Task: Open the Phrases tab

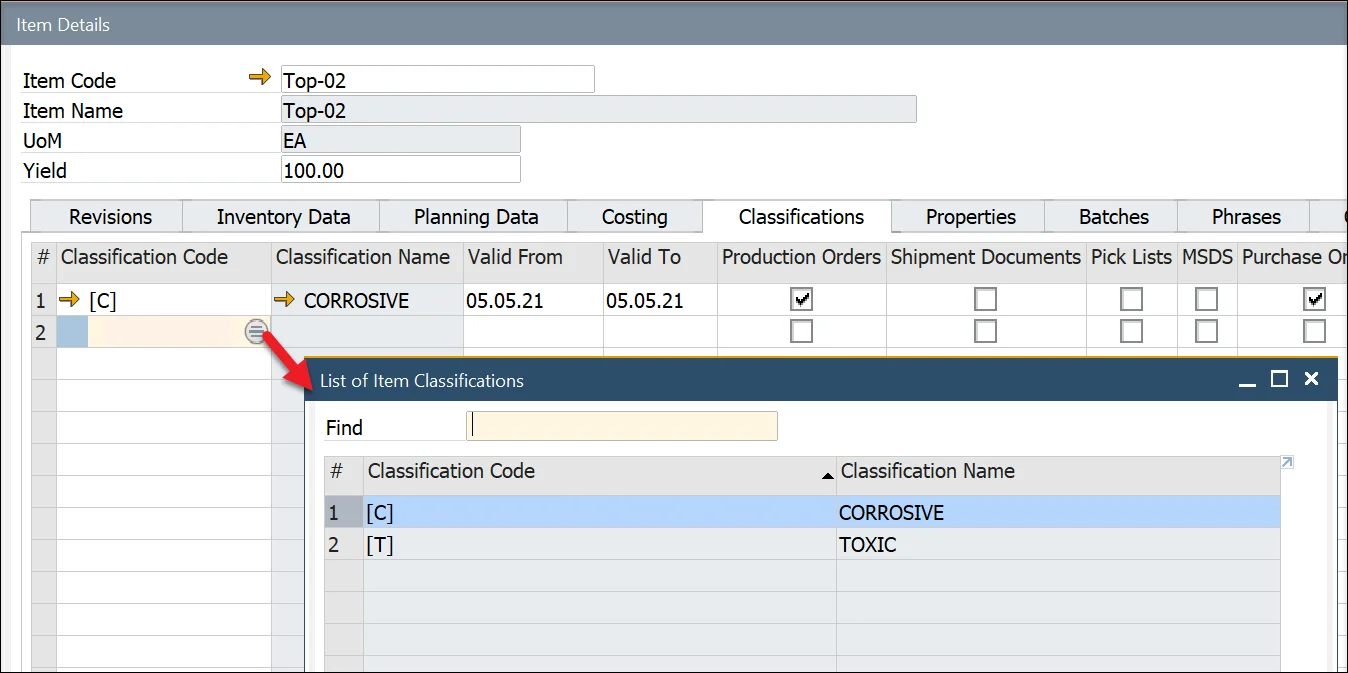Action: tap(1245, 216)
